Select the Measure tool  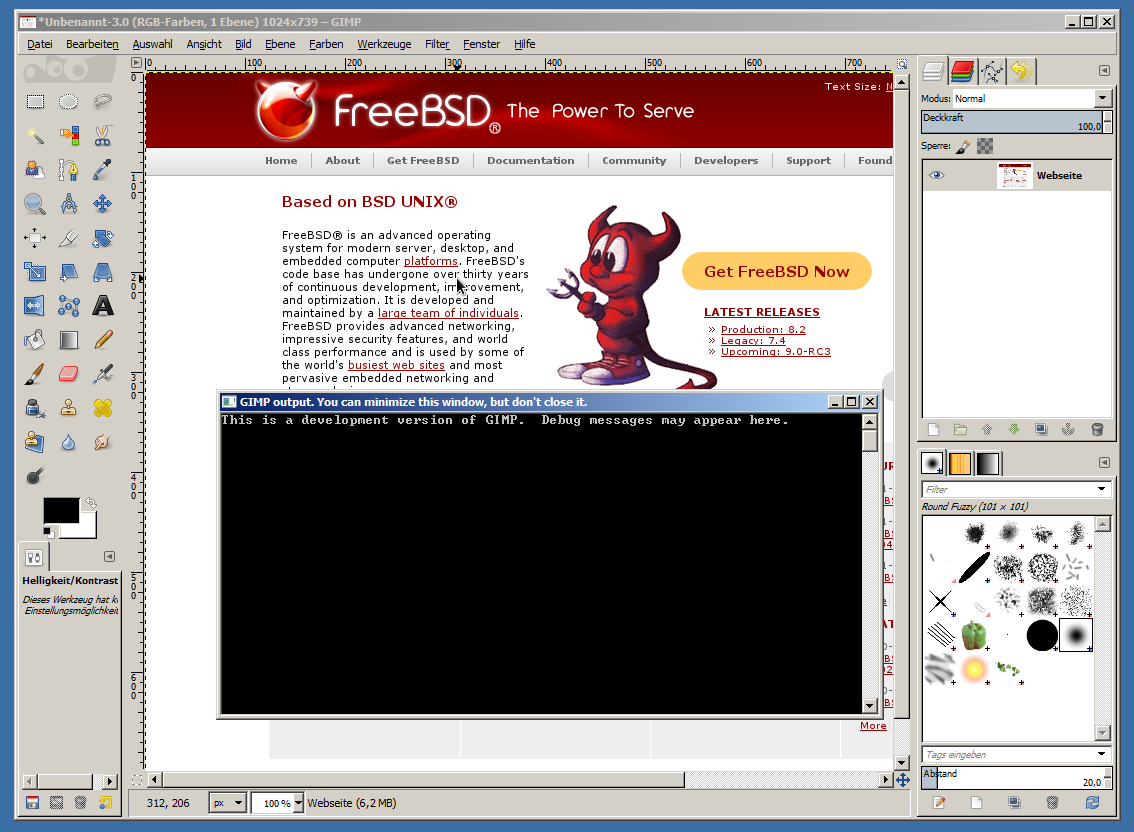(69, 203)
